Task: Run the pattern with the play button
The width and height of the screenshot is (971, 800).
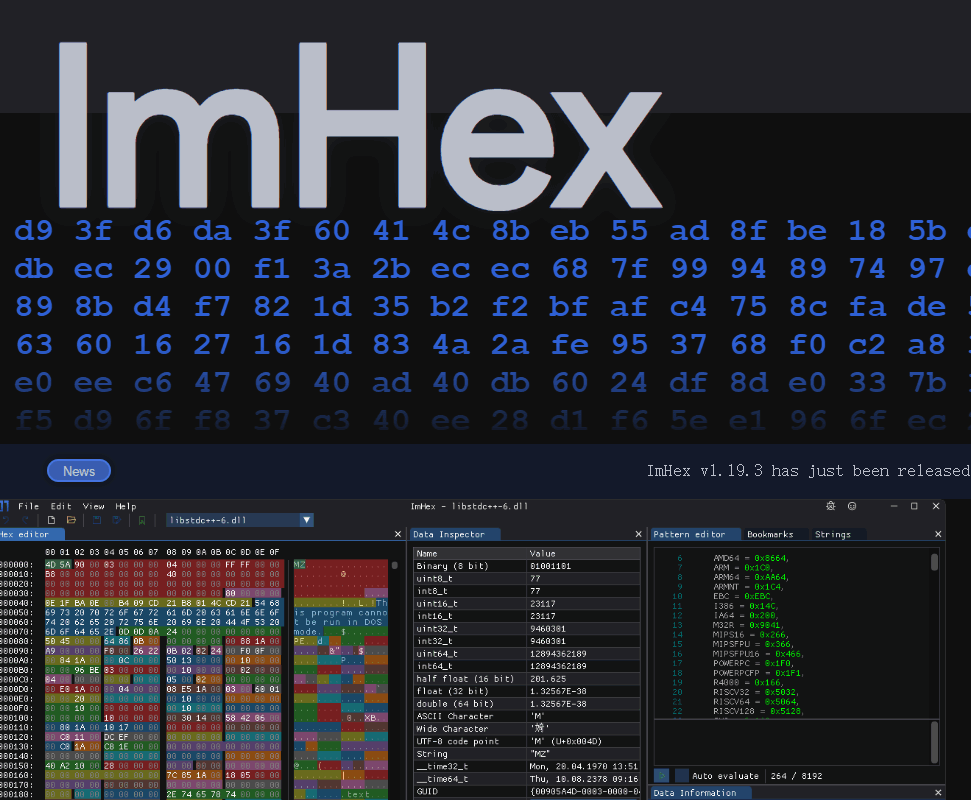Action: coord(662,776)
